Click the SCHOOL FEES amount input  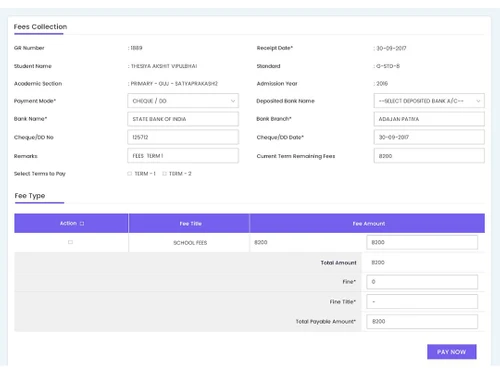point(422,242)
